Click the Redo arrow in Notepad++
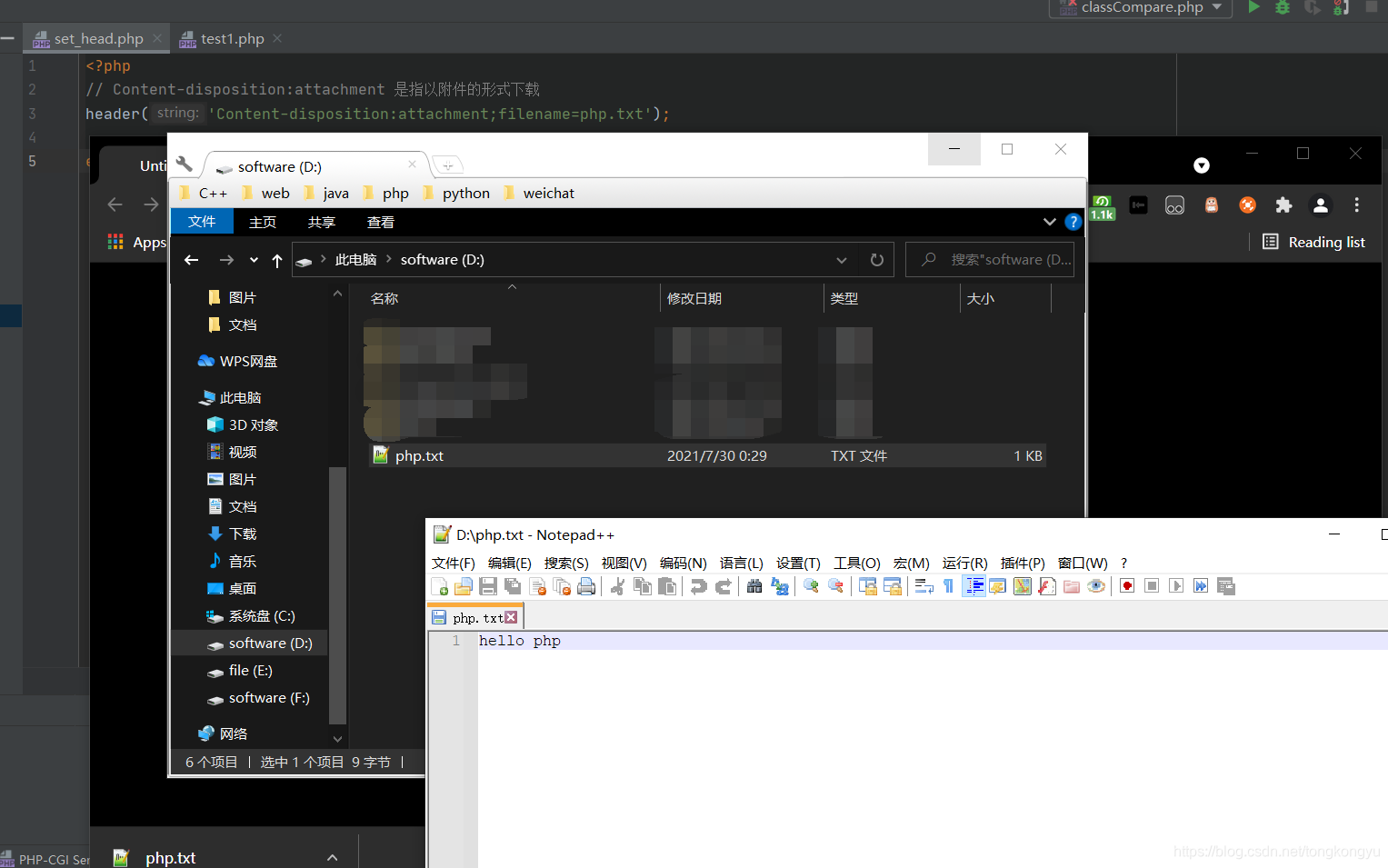The width and height of the screenshot is (1388, 868). click(x=723, y=586)
